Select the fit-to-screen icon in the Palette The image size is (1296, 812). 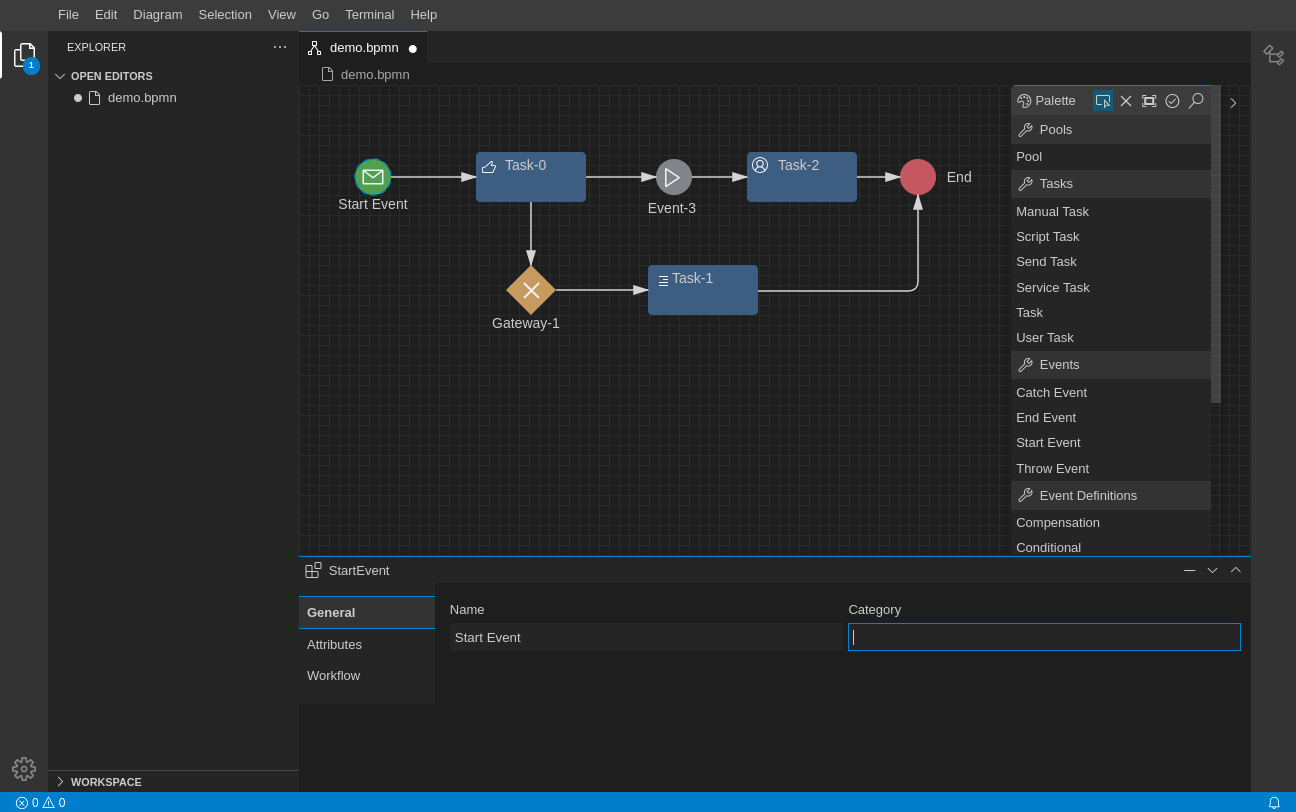[x=1149, y=100]
